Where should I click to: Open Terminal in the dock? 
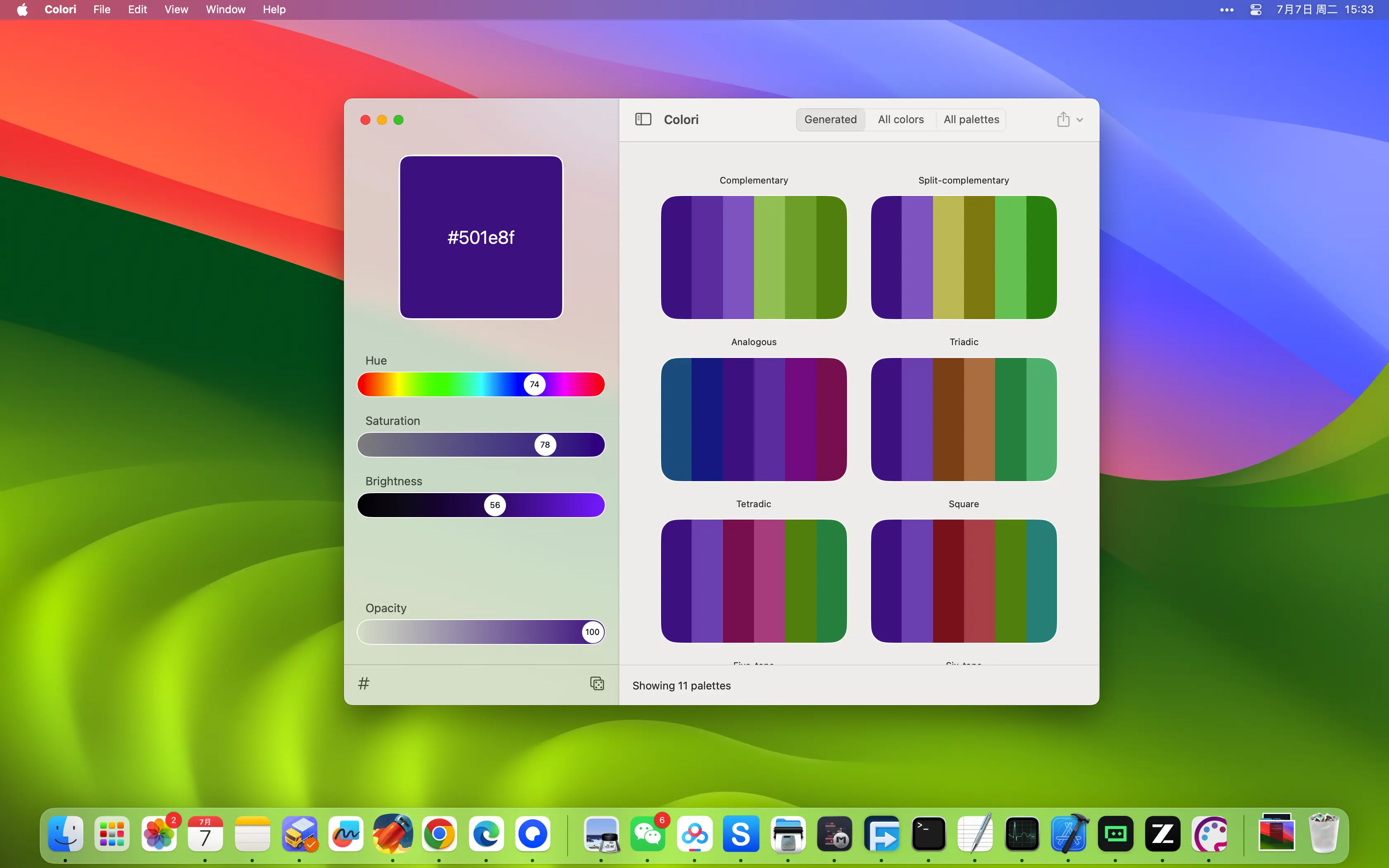928,834
